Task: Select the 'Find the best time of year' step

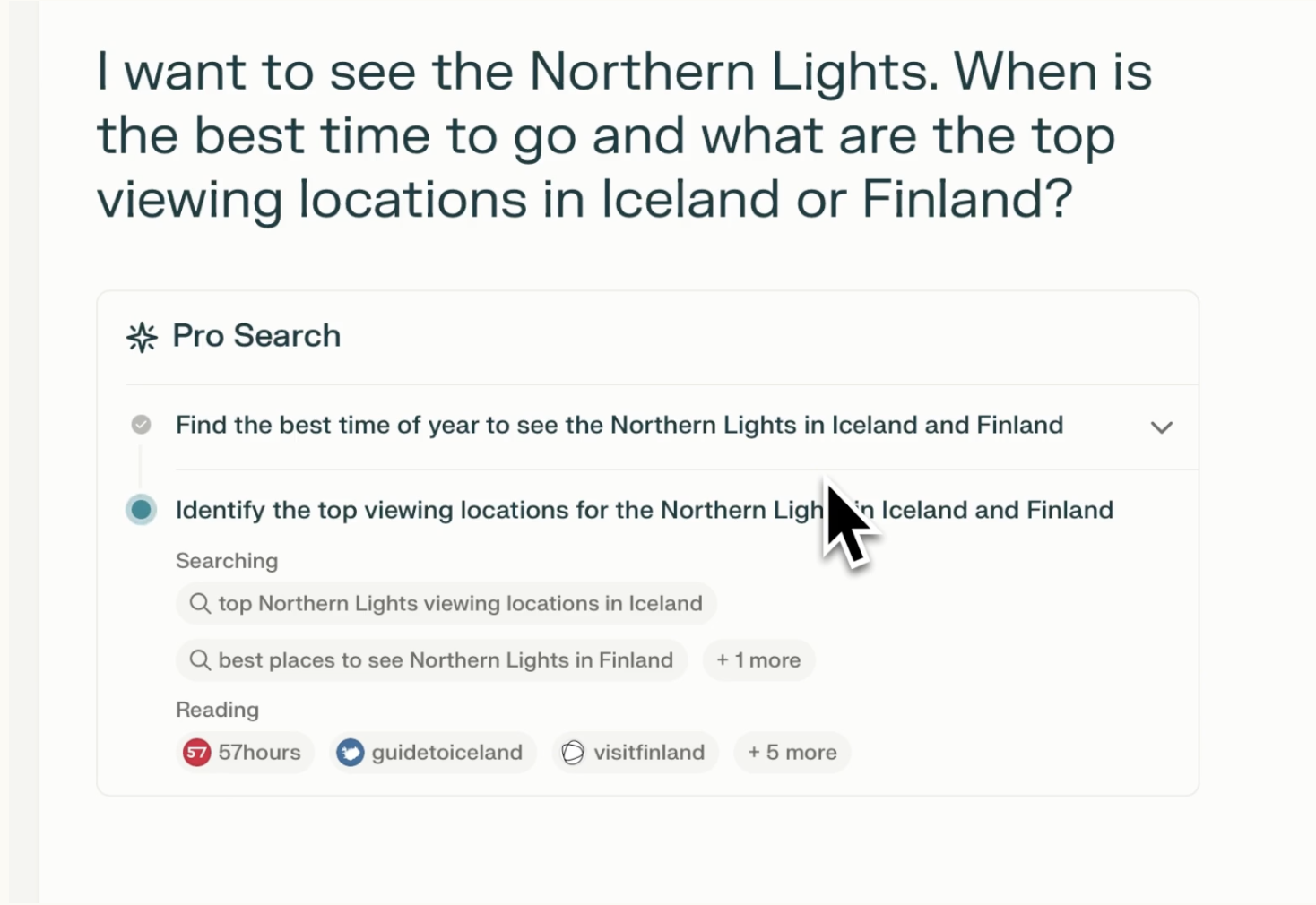Action: click(x=619, y=425)
